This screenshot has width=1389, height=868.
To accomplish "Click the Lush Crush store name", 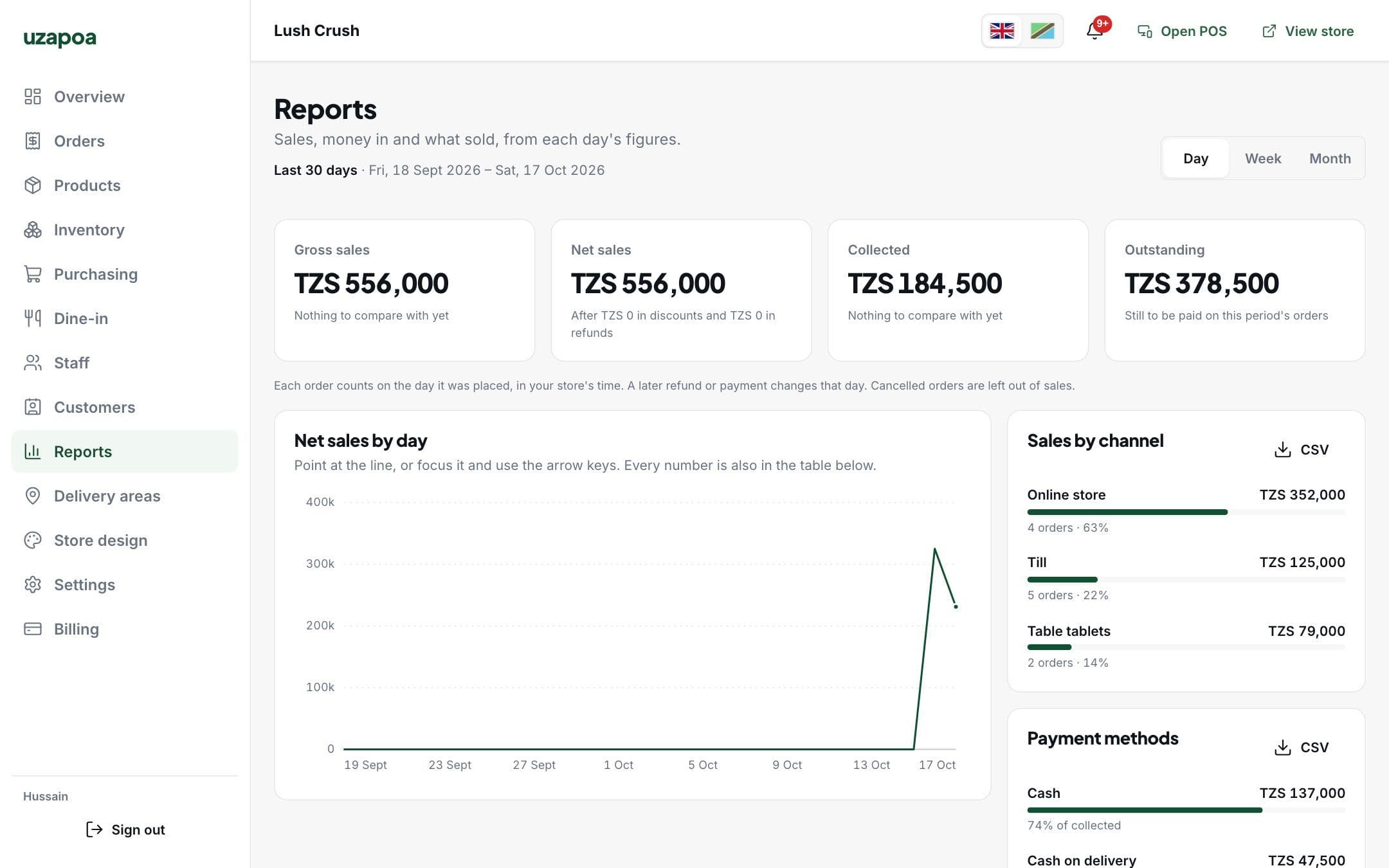I will [x=316, y=30].
